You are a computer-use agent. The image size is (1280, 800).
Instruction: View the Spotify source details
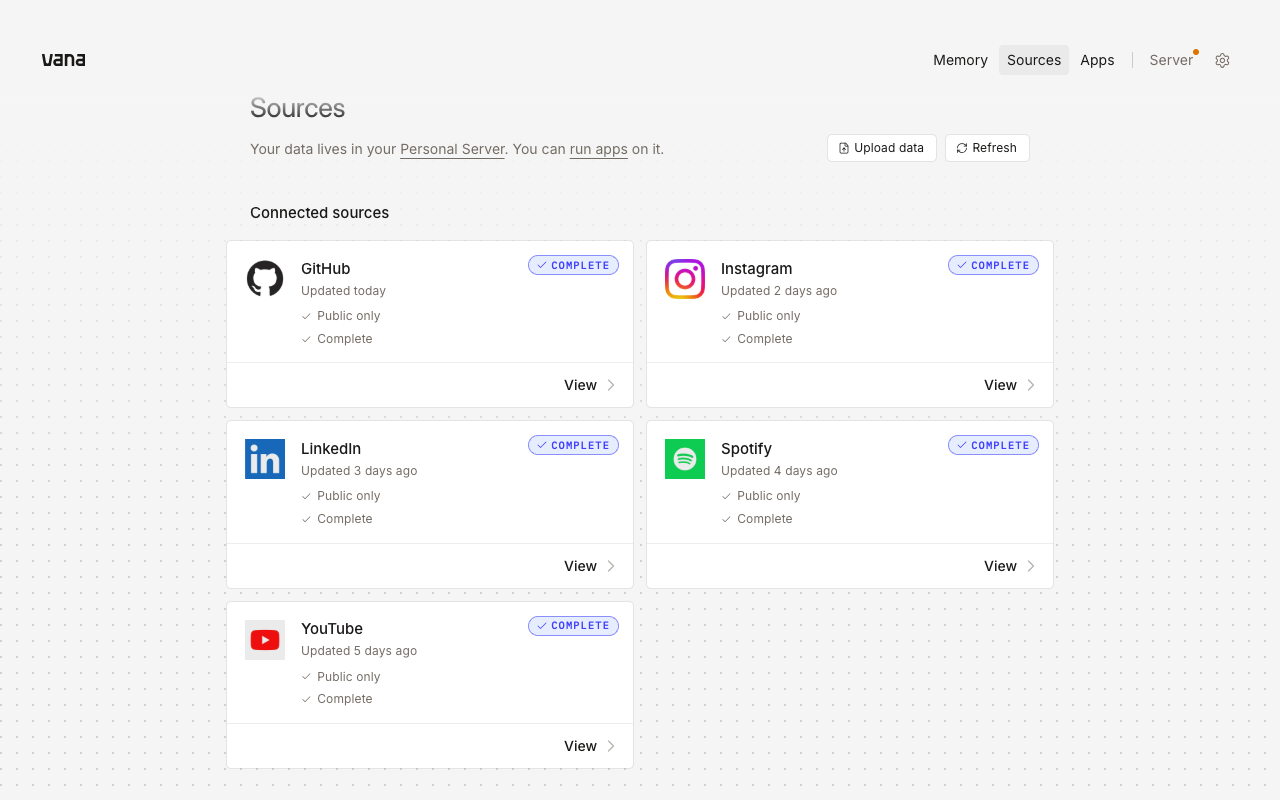pos(1010,566)
